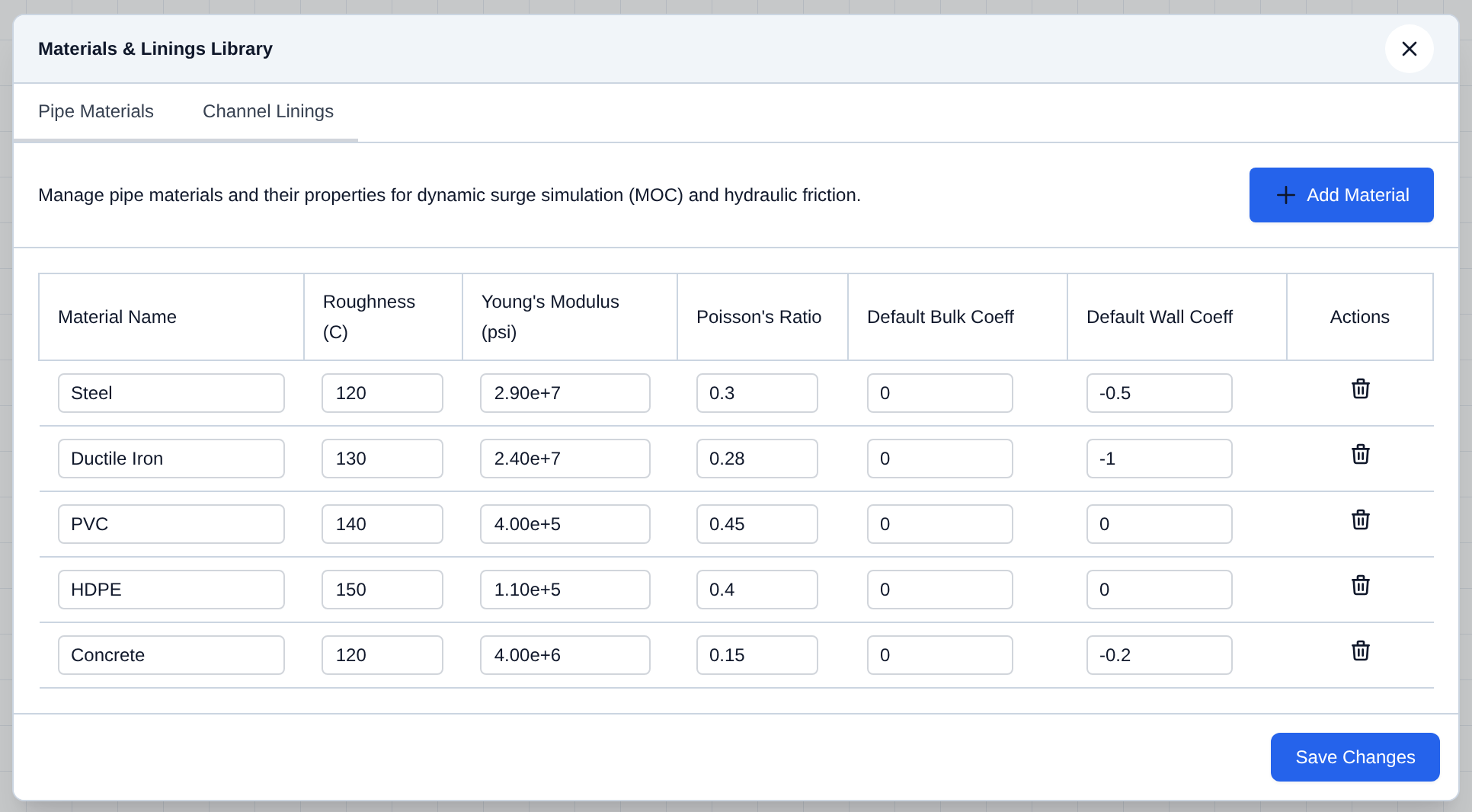
Task: Delete the HDPE material row
Action: tap(1360, 585)
